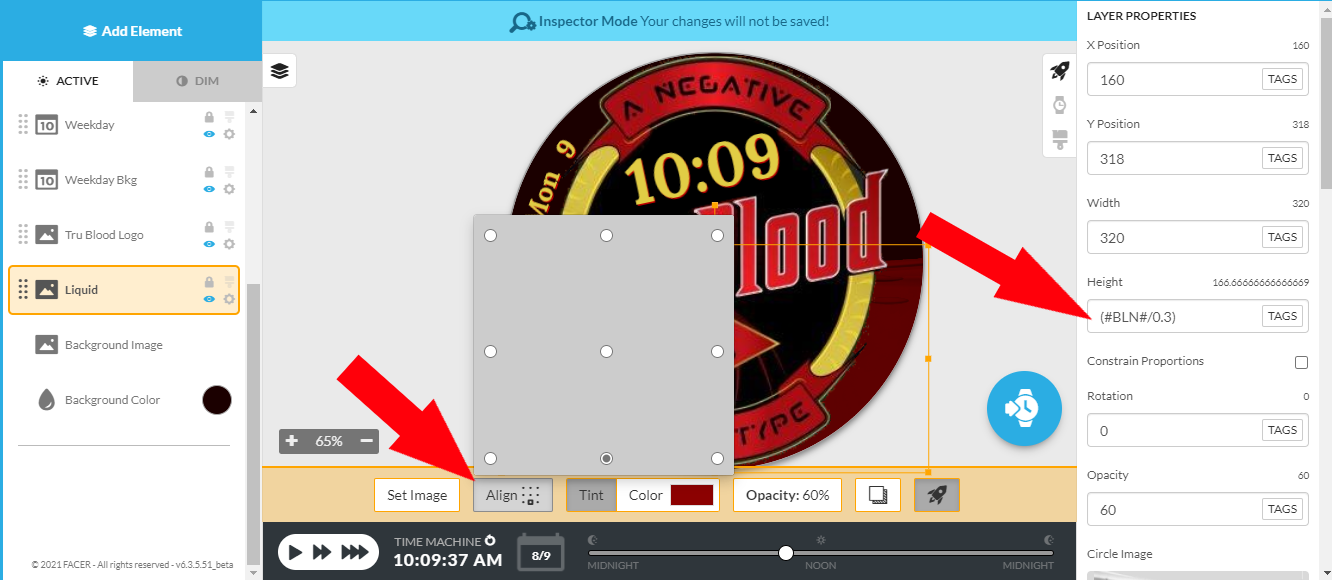Click the shadow icon in the layer toolbar

(x=878, y=495)
